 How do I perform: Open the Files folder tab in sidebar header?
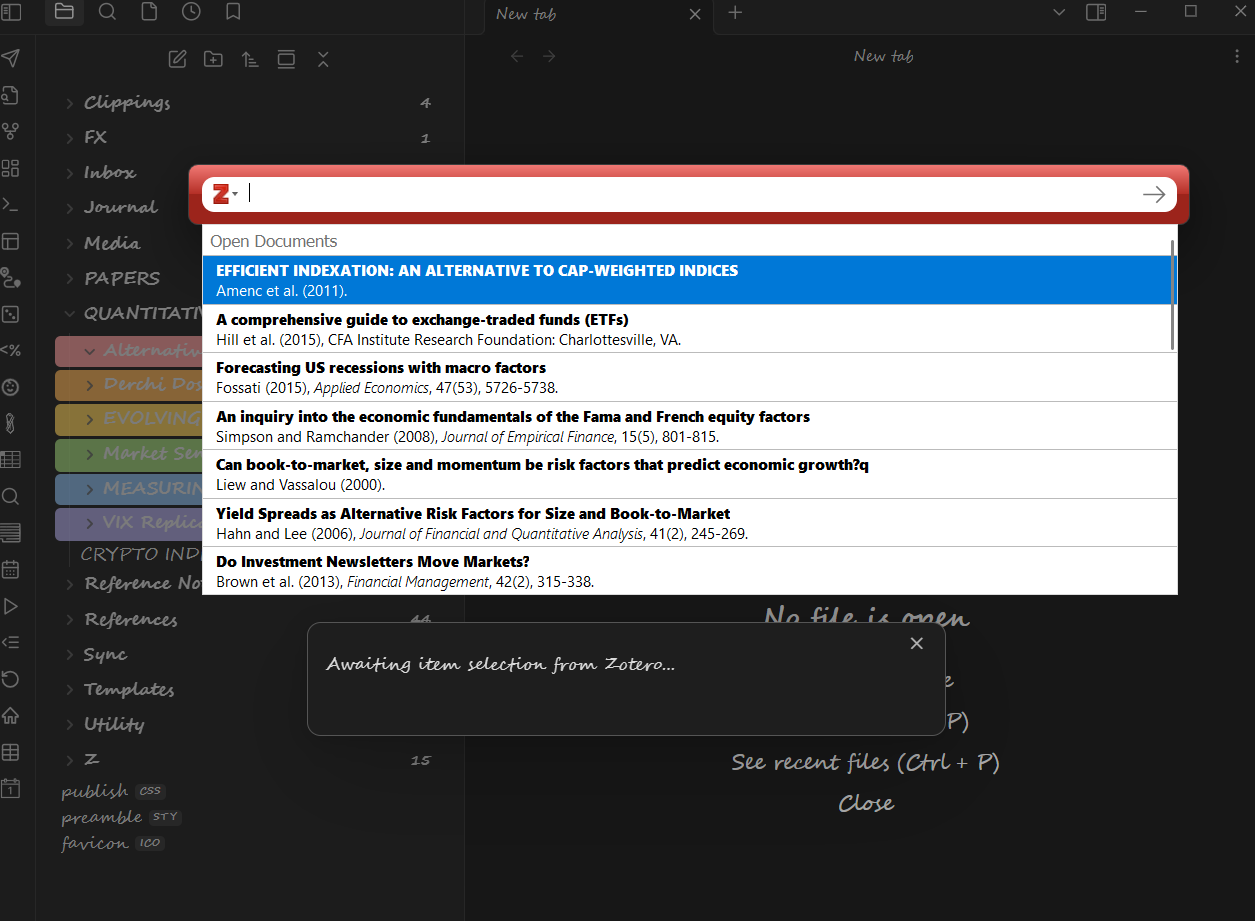[64, 12]
